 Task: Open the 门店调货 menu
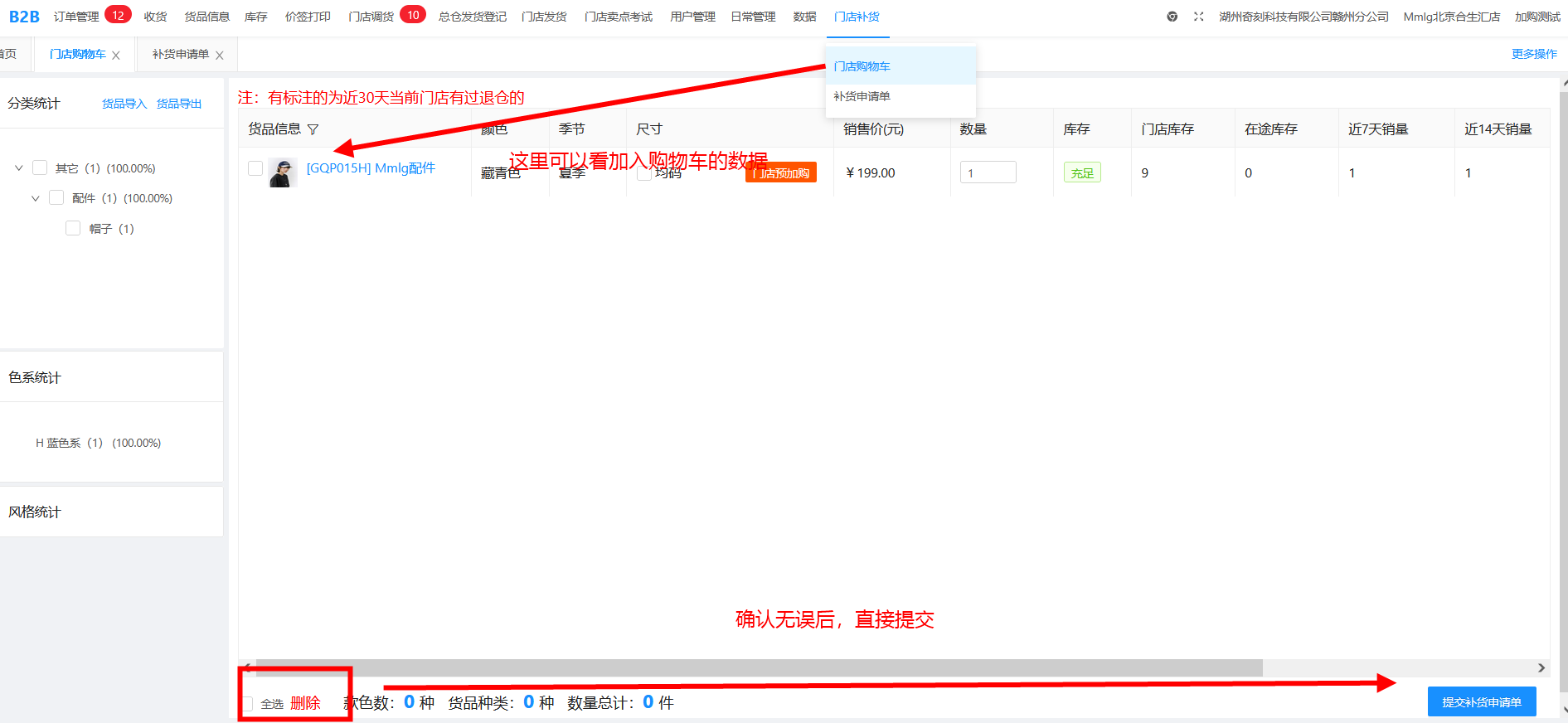coord(371,17)
